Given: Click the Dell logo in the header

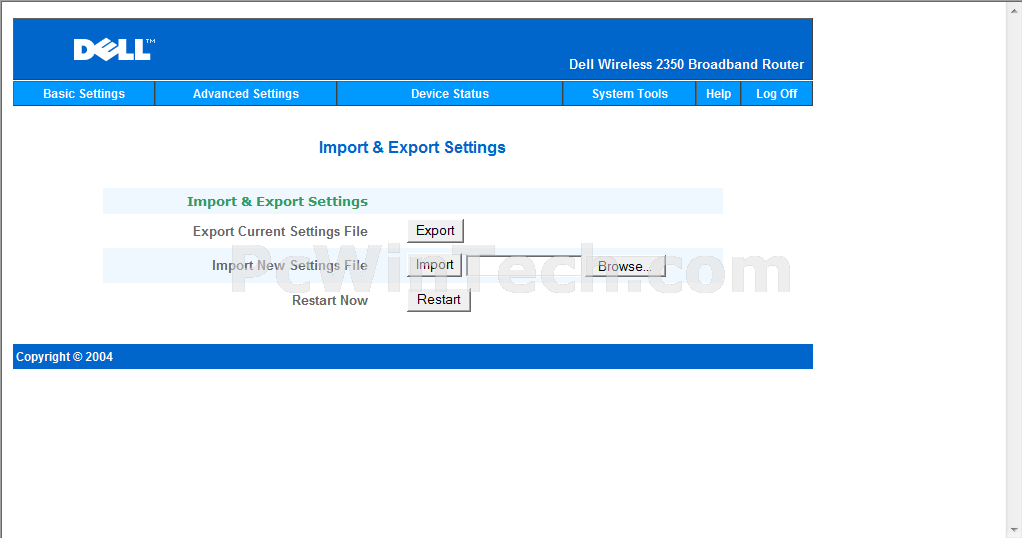Looking at the screenshot, I should 114,50.
